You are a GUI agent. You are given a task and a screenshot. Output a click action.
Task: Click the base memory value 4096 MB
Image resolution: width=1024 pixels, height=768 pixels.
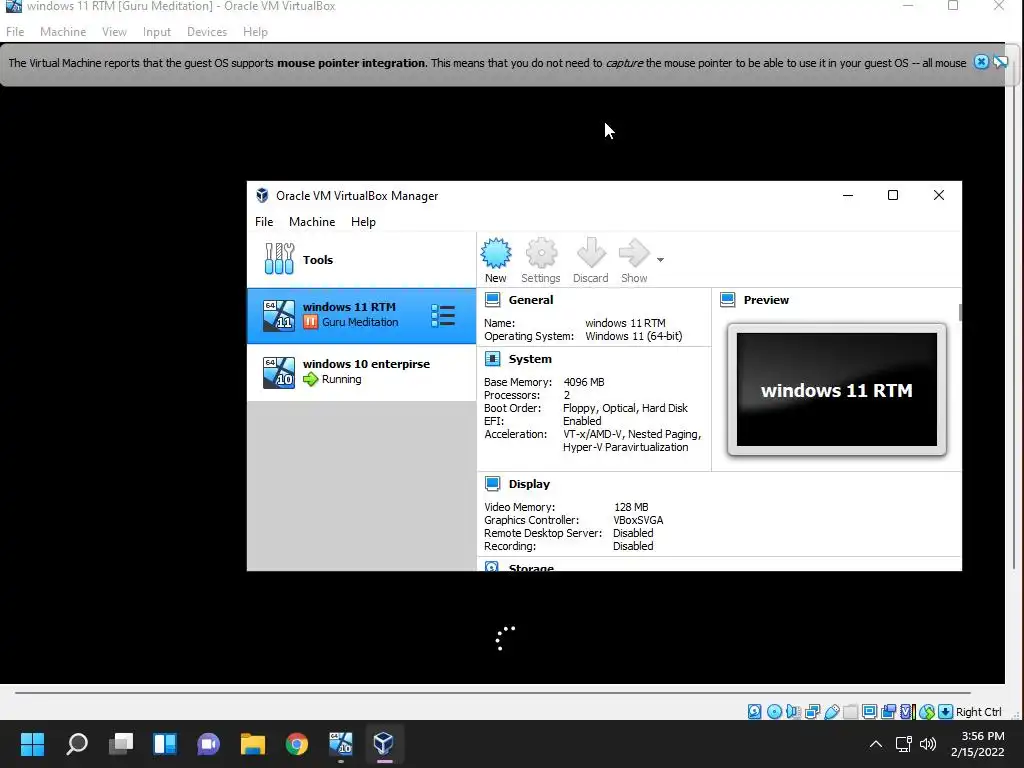584,382
